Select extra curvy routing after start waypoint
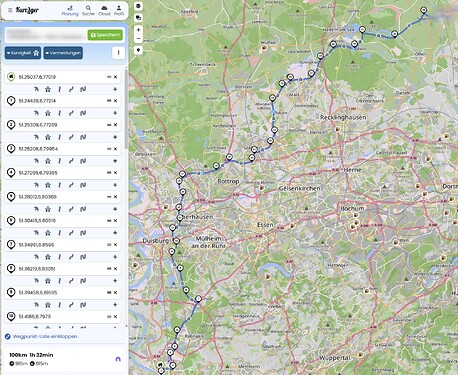Screen dimensions: 458x375 [83, 89]
